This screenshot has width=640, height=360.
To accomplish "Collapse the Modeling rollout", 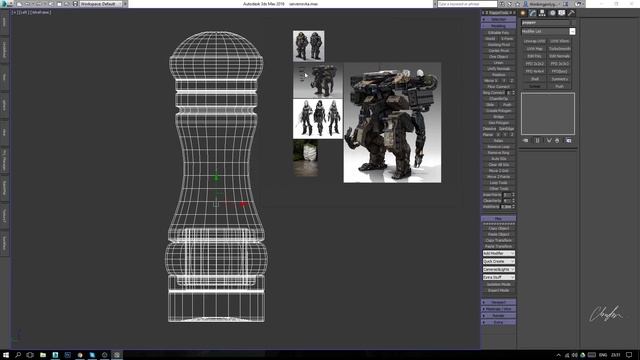I will pos(498,26).
